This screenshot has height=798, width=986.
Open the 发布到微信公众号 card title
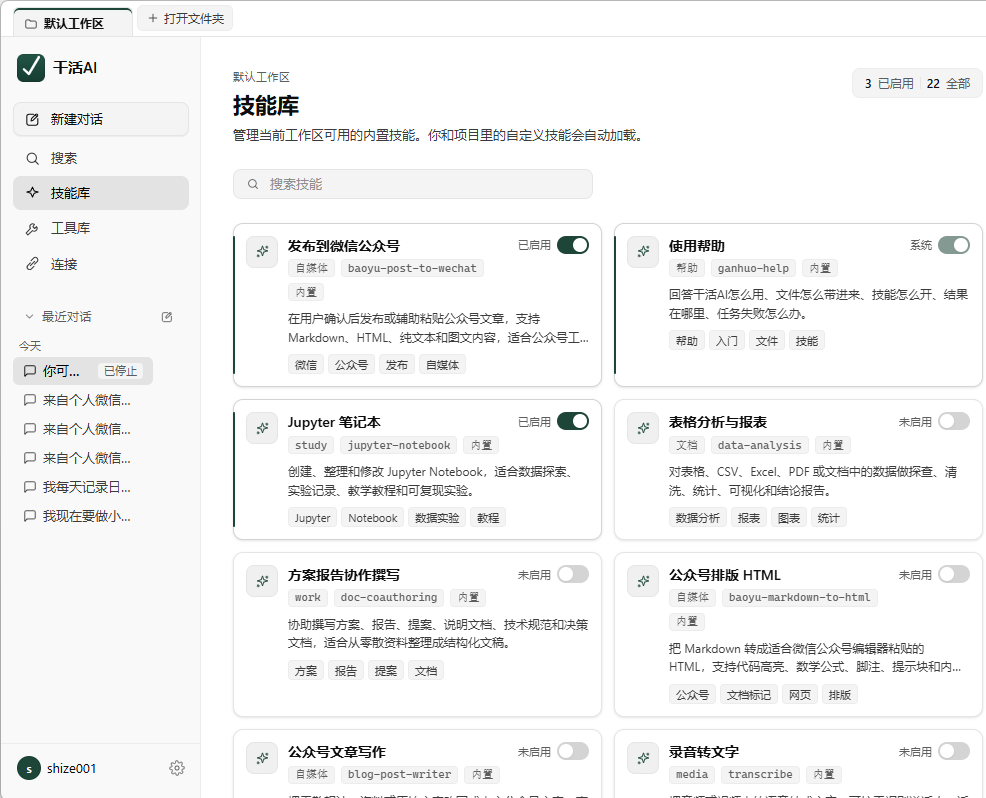click(x=343, y=246)
